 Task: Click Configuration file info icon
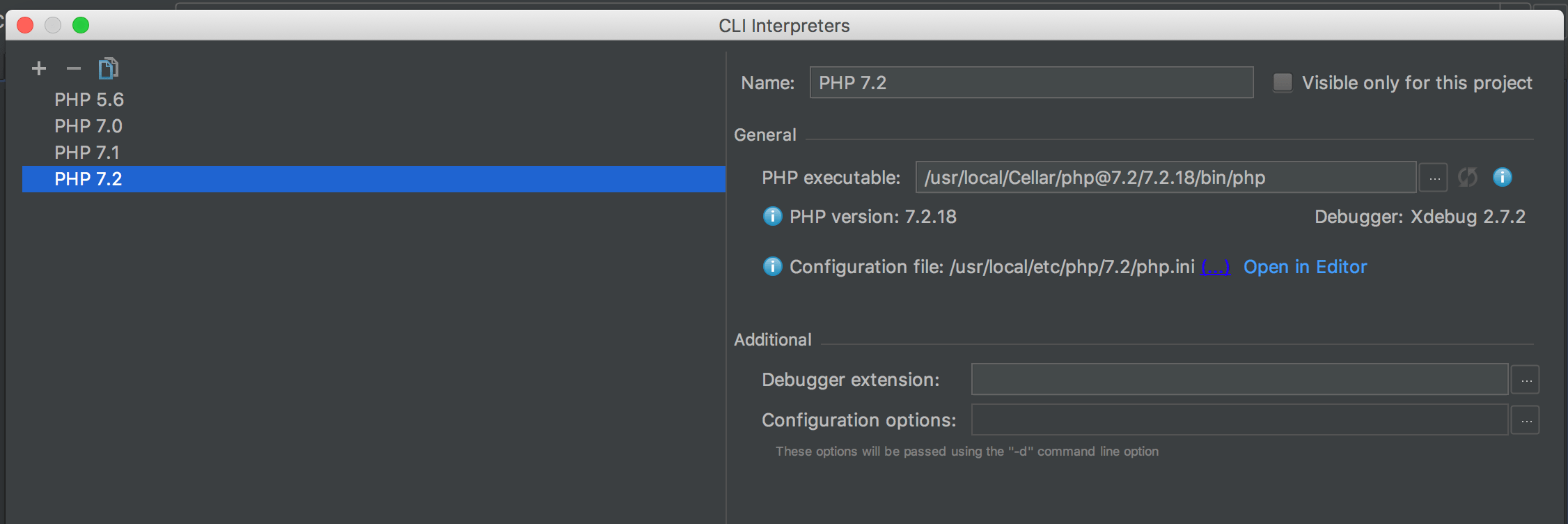(772, 267)
